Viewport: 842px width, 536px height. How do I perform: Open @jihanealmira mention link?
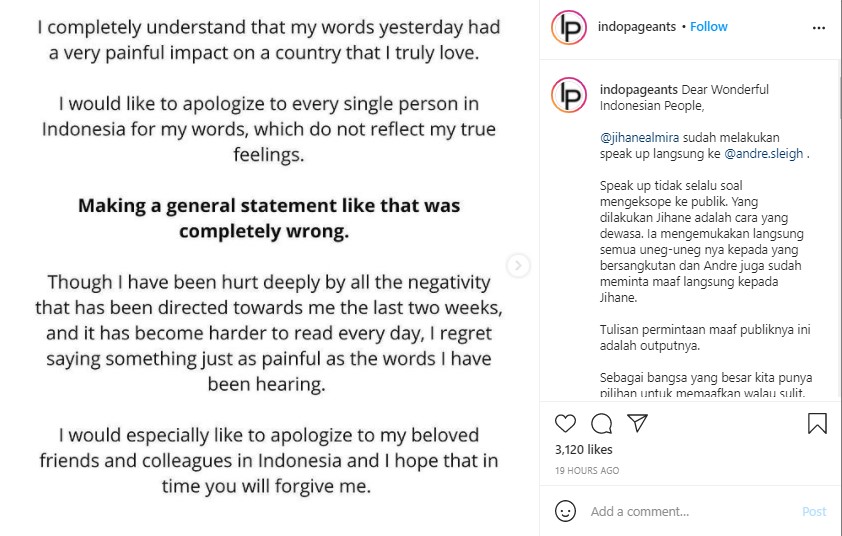click(x=639, y=137)
